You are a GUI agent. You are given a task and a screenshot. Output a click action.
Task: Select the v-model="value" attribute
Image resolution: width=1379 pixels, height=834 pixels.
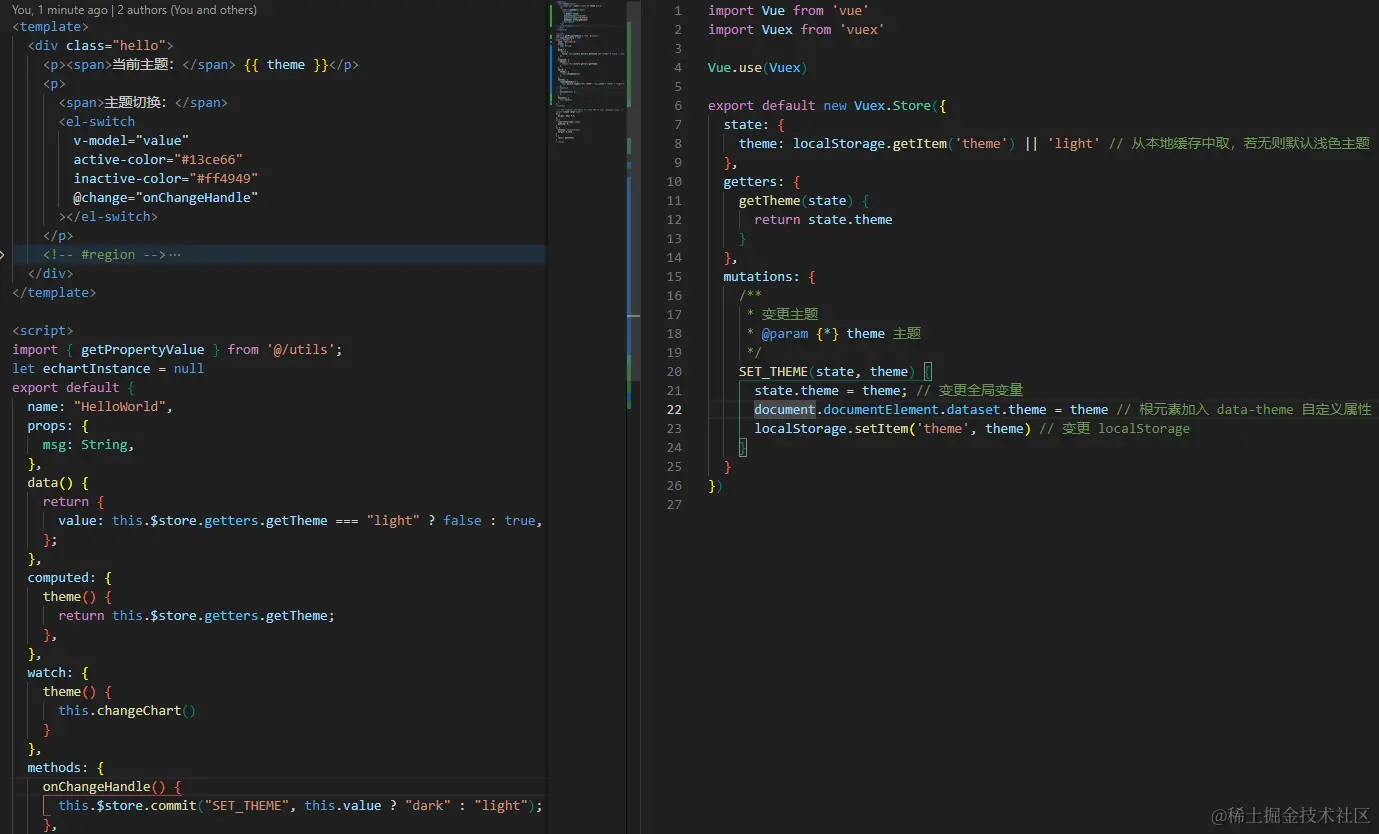131,141
